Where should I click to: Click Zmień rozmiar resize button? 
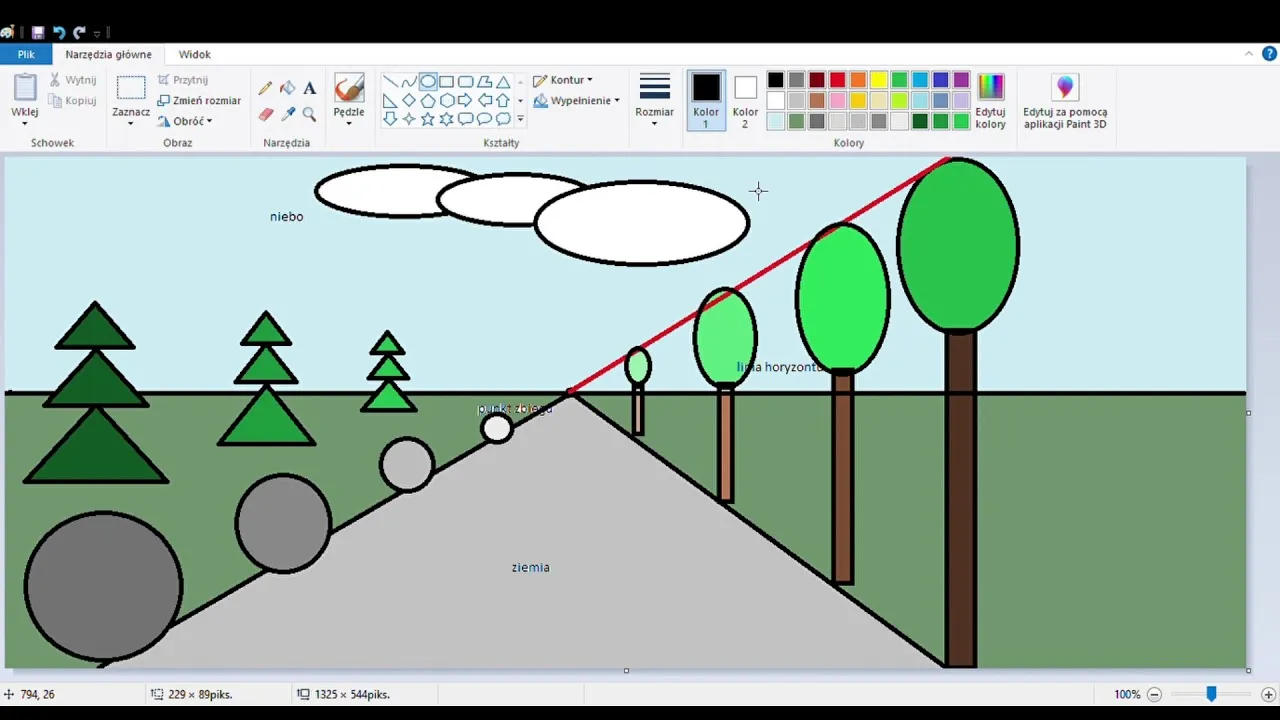click(199, 100)
